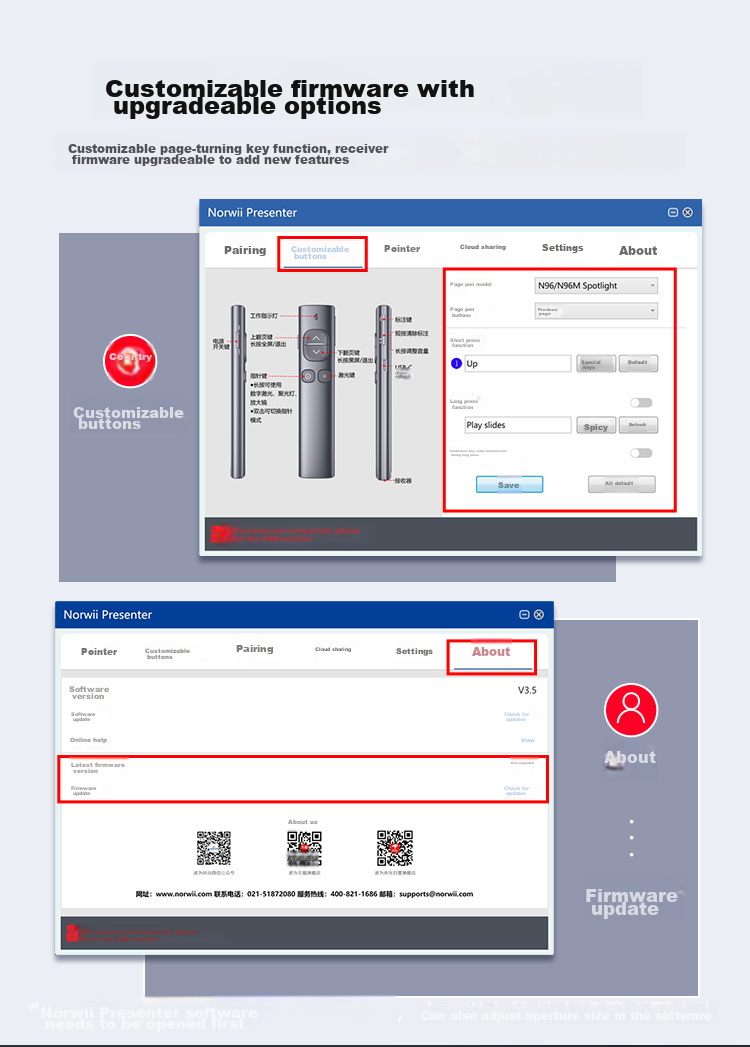Click the V3.5 software version value

click(527, 690)
